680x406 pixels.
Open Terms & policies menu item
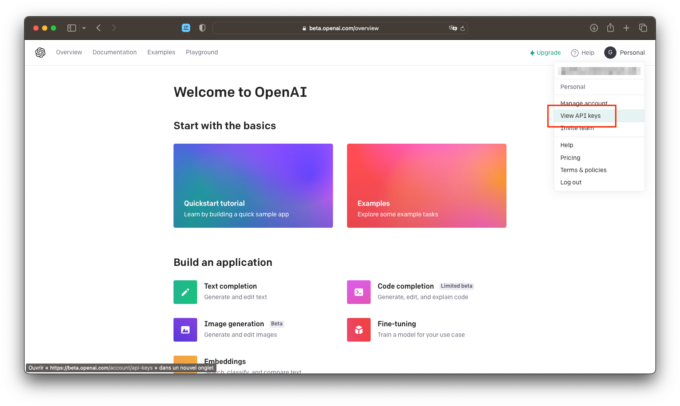pyautogui.click(x=583, y=170)
